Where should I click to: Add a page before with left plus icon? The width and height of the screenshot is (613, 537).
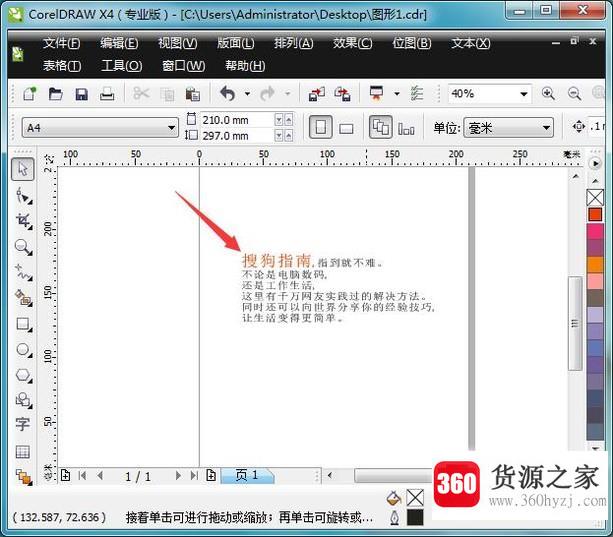pos(66,475)
